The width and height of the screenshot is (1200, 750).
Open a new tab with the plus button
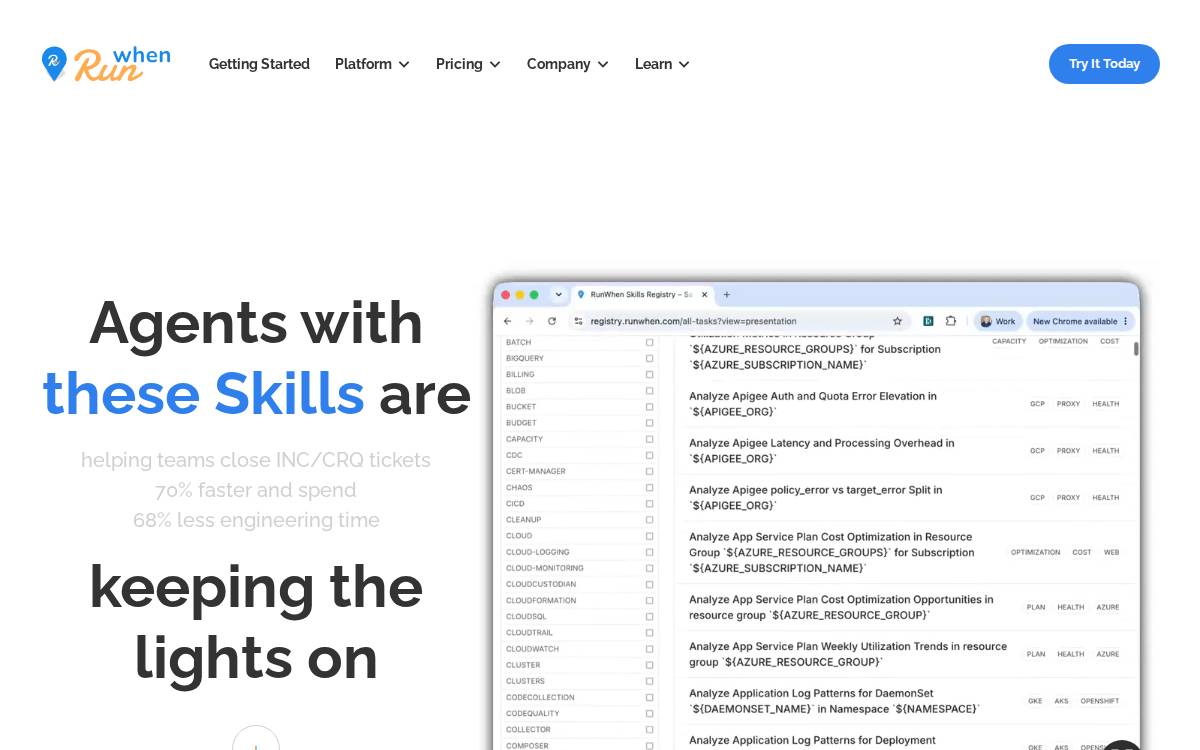pyautogui.click(x=727, y=295)
